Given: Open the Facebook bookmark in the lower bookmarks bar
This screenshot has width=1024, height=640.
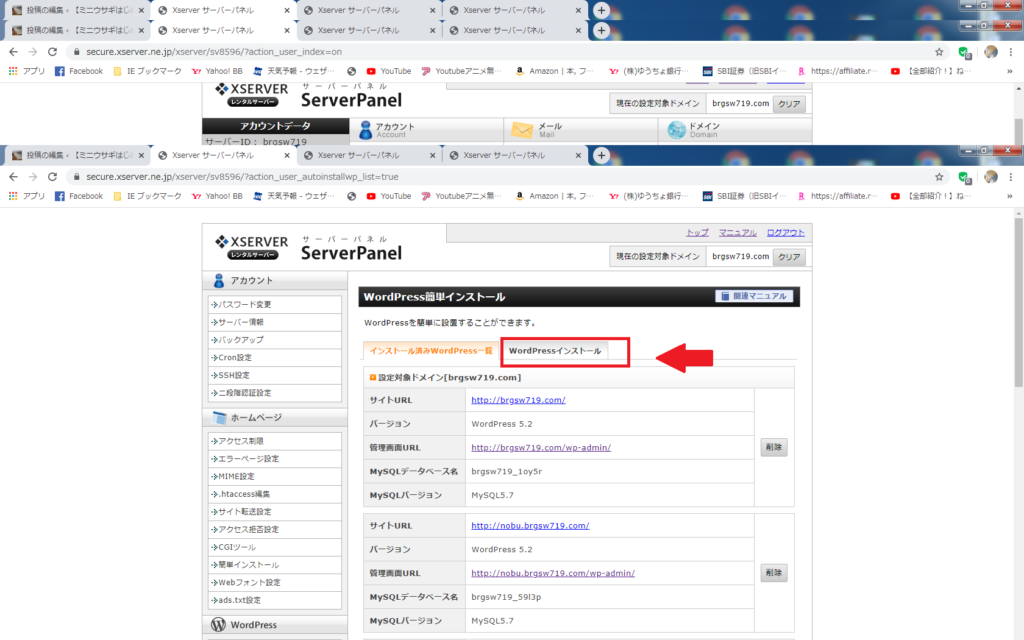Looking at the screenshot, I should click(79, 196).
